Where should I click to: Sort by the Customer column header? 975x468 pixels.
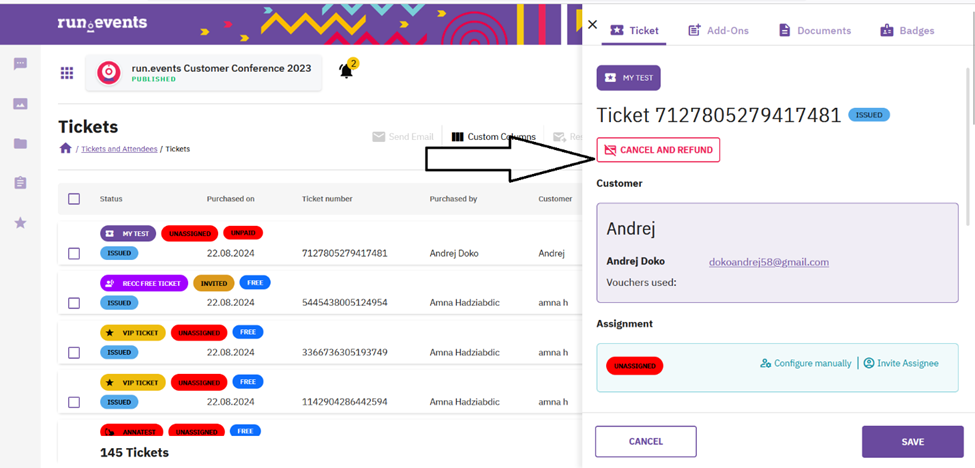tap(555, 199)
